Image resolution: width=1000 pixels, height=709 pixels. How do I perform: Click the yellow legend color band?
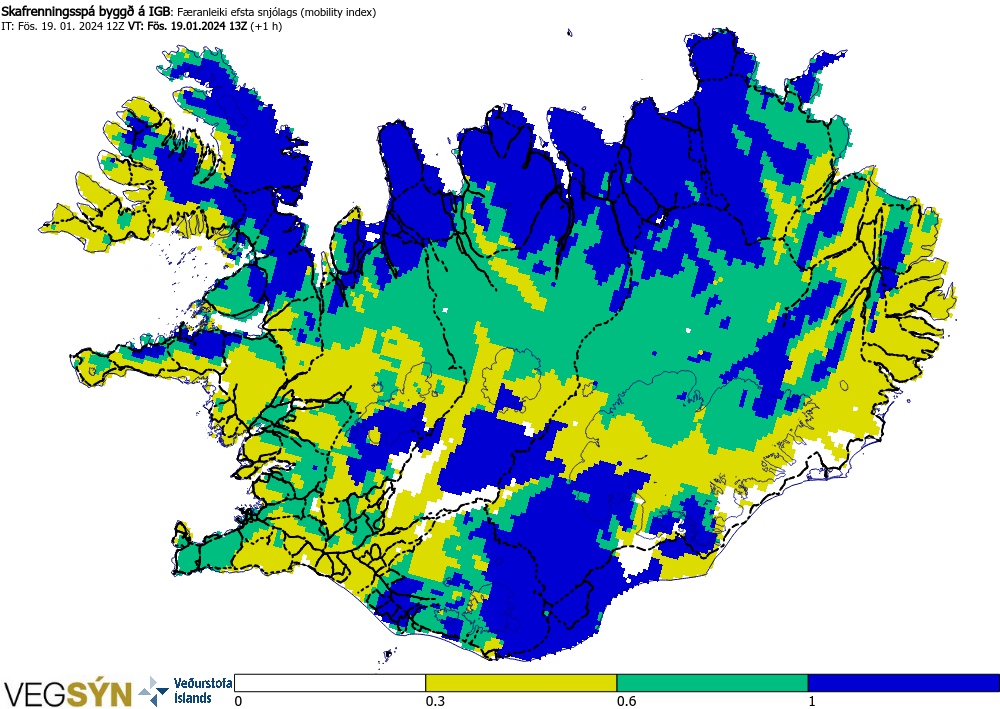(521, 683)
